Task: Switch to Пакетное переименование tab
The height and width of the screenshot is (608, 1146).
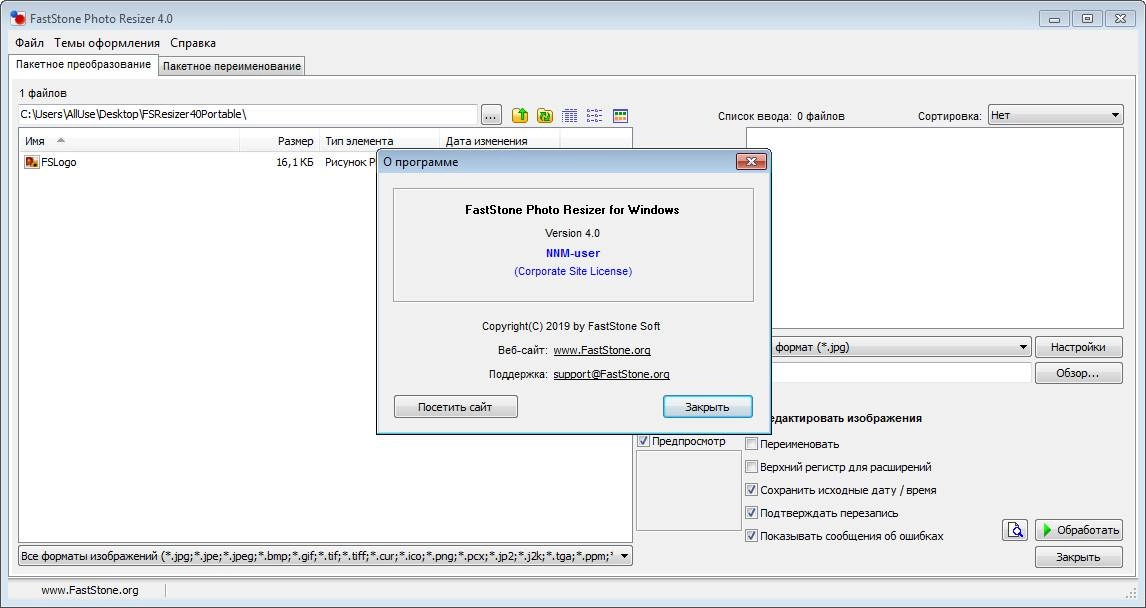Action: tap(232, 66)
